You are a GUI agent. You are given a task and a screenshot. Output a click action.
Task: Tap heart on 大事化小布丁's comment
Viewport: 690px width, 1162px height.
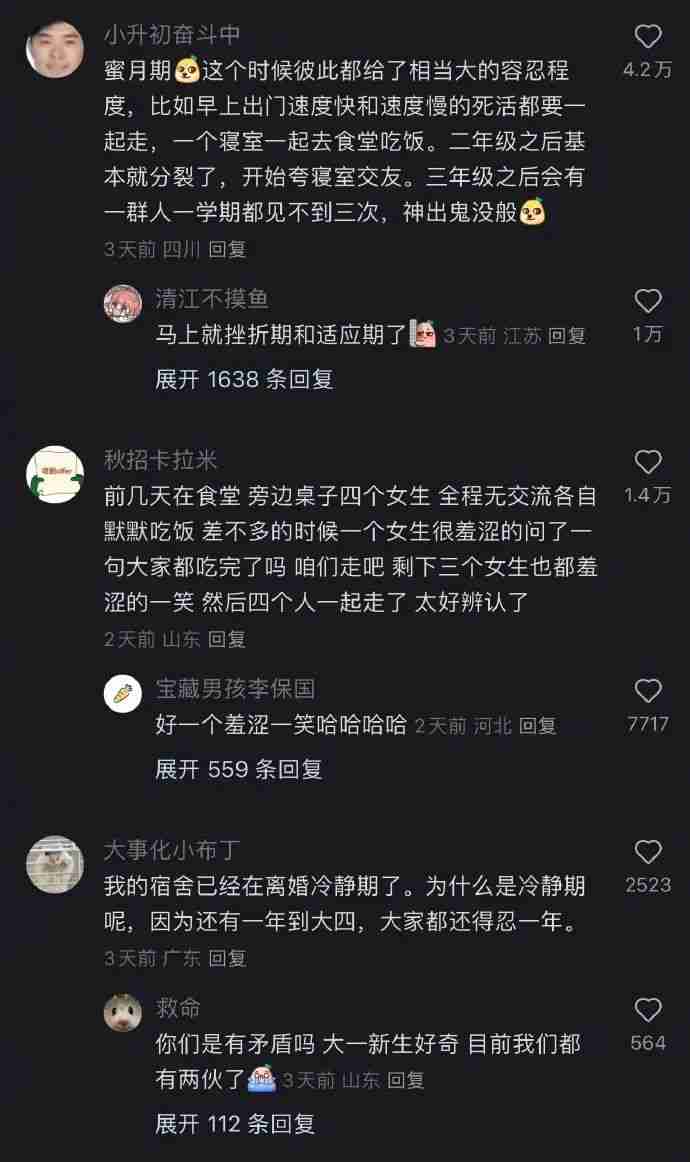click(648, 851)
